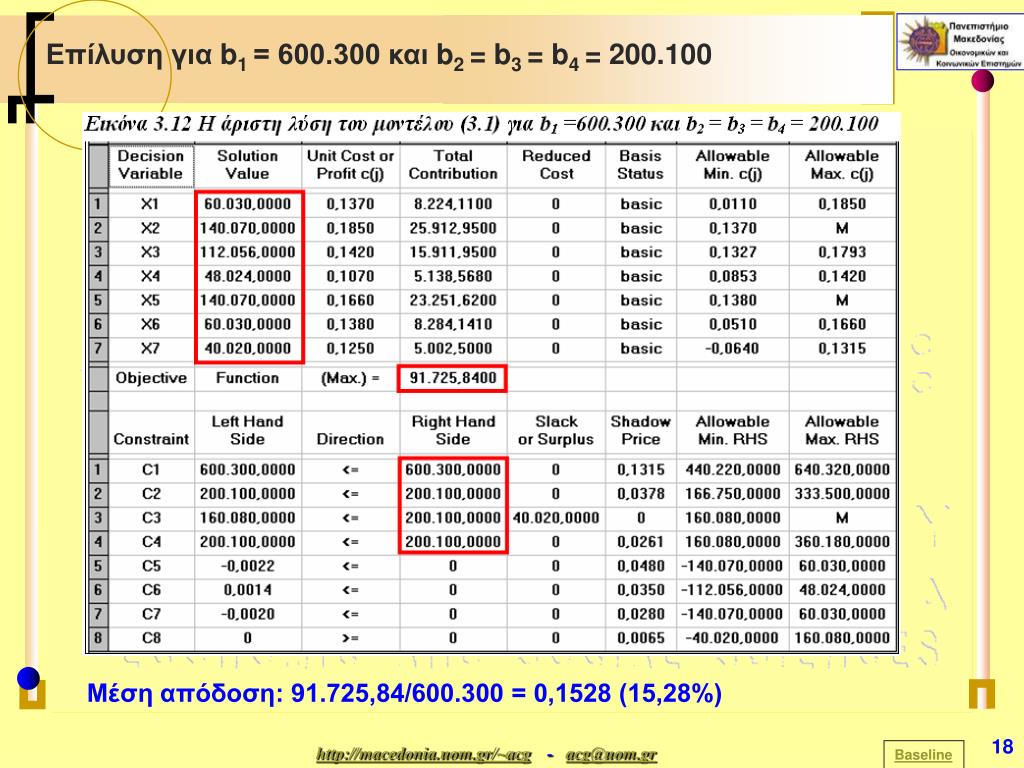Click the C3 left hand side 160.080,0000
Image resolution: width=1024 pixels, height=768 pixels.
tap(248, 518)
